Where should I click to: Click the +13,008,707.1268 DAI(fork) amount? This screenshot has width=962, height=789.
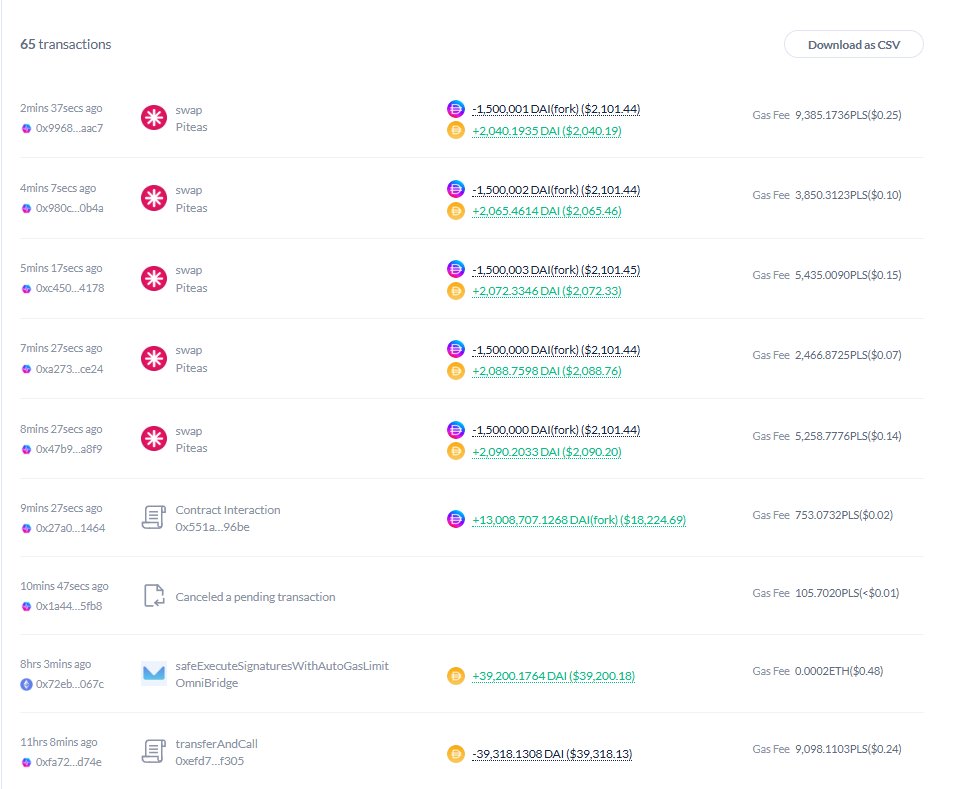(x=579, y=520)
